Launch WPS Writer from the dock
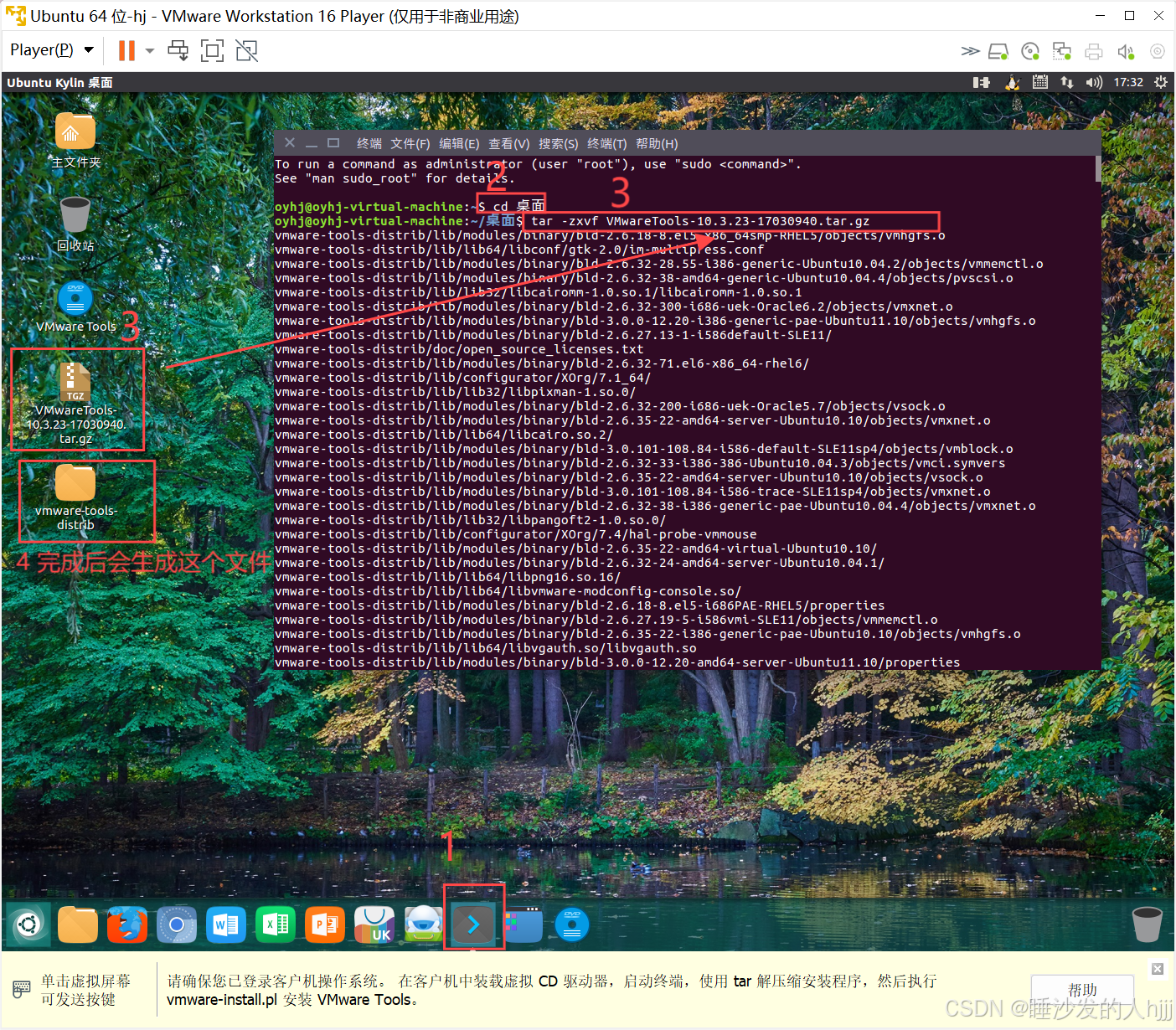Image resolution: width=1176 pixels, height=1030 pixels. [x=226, y=924]
